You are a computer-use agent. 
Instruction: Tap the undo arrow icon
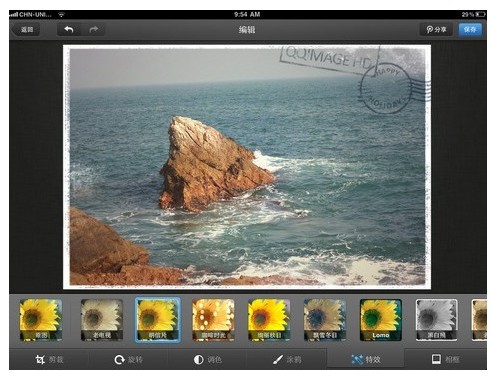(69, 30)
